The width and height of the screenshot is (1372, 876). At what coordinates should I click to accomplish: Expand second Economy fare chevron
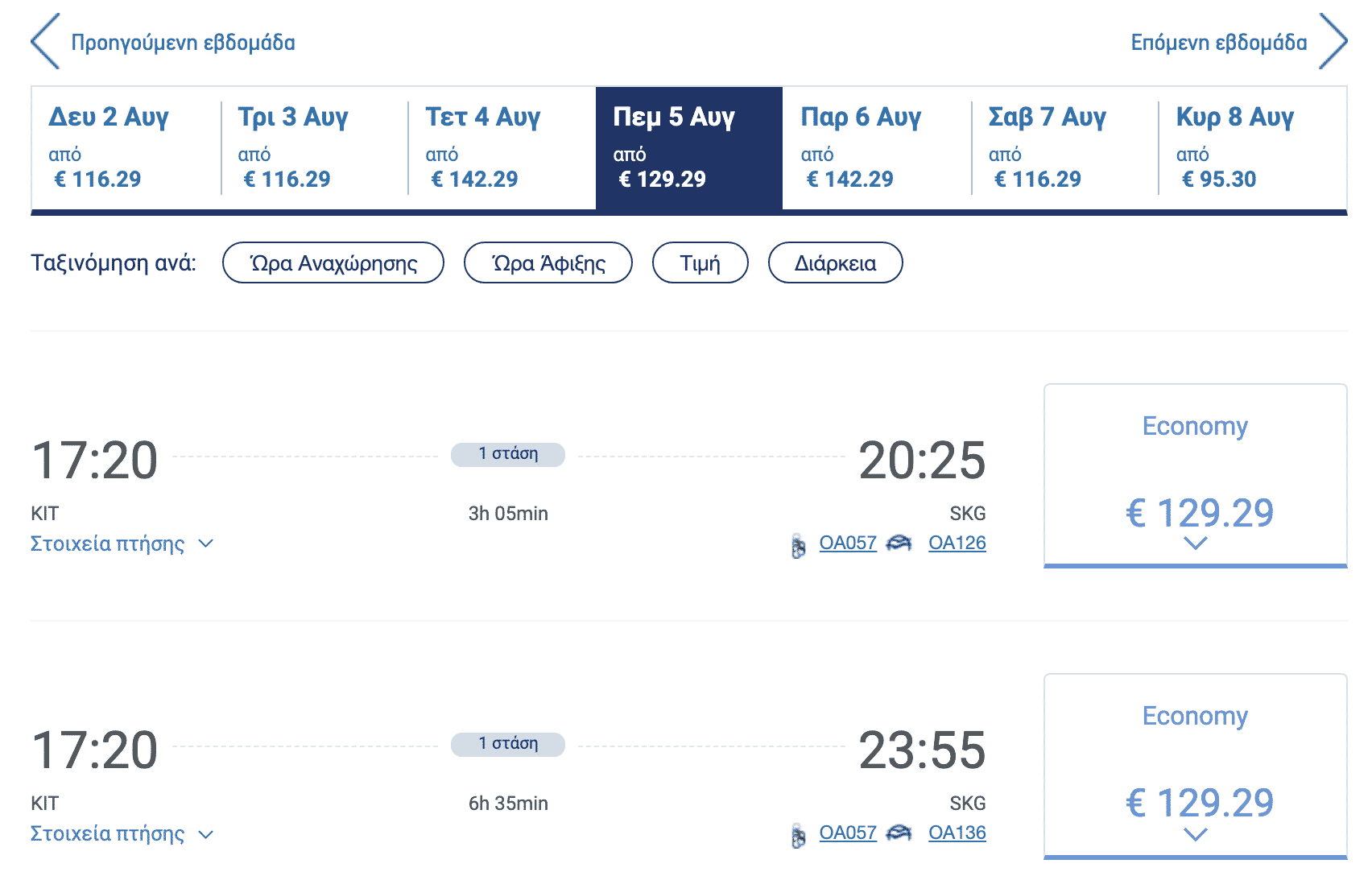[x=1196, y=835]
